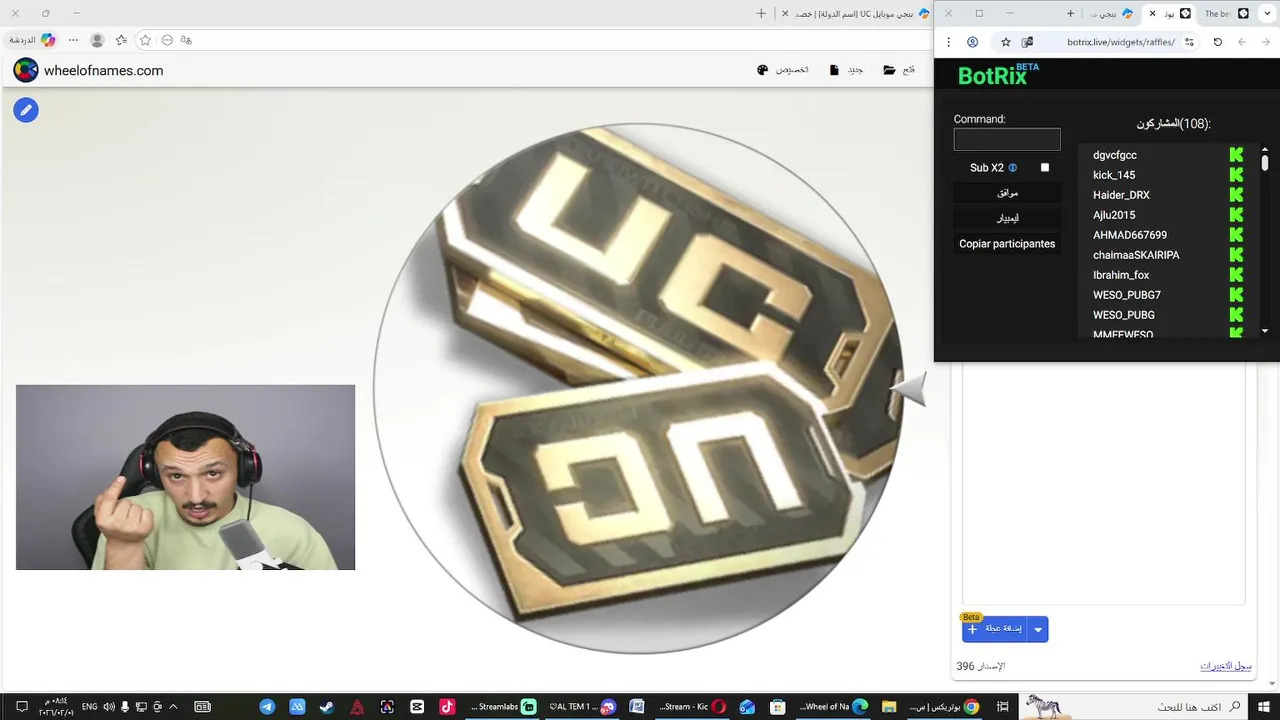Click the blue pencil edit icon
The image size is (1280, 720).
(26, 110)
